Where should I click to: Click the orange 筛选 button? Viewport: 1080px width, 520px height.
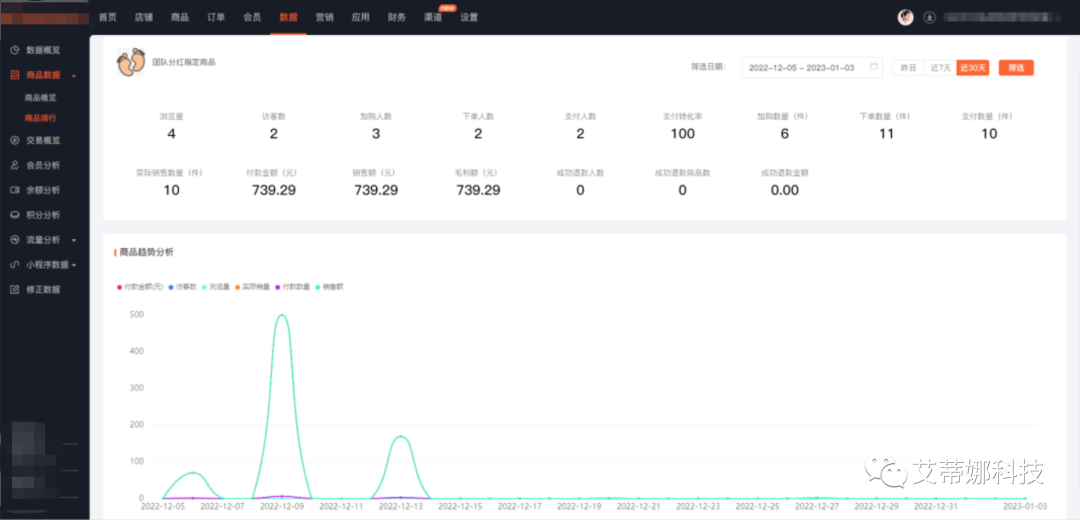(1016, 67)
